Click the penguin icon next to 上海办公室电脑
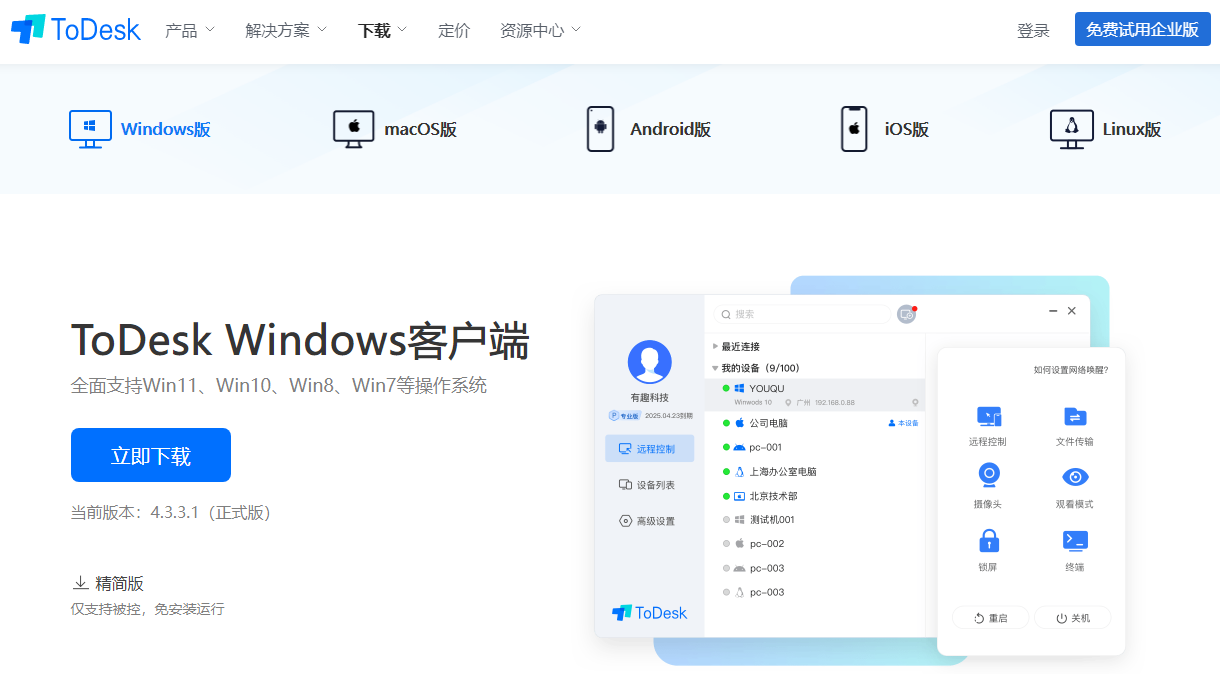This screenshot has height=674, width=1220. pyautogui.click(x=740, y=471)
